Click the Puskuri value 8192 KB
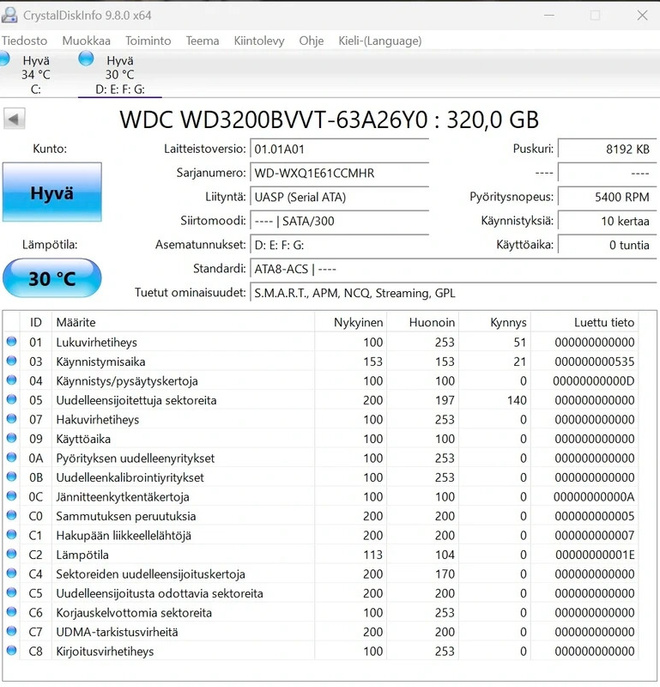660x687 pixels. [x=607, y=149]
